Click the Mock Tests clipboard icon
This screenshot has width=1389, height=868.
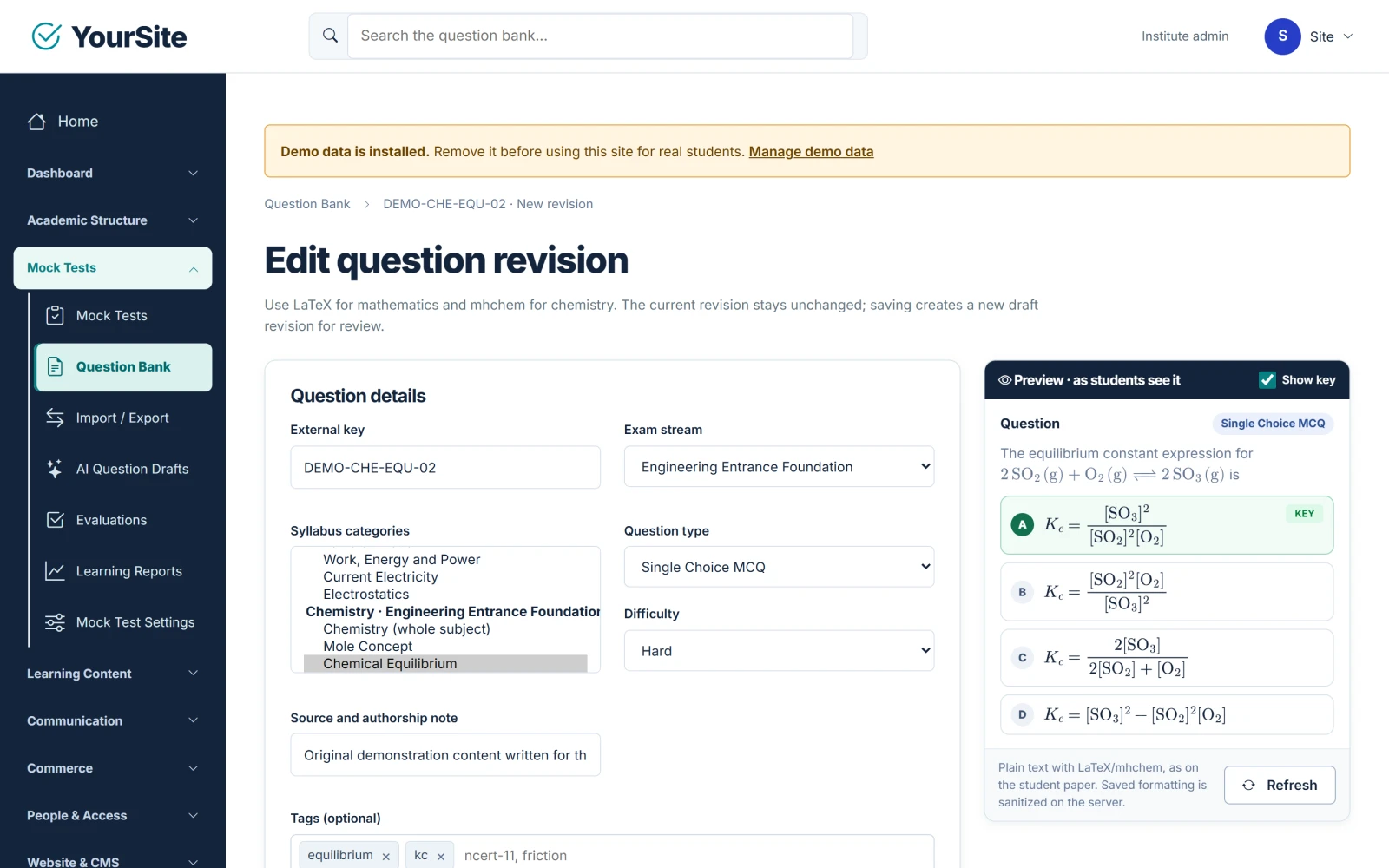click(55, 315)
